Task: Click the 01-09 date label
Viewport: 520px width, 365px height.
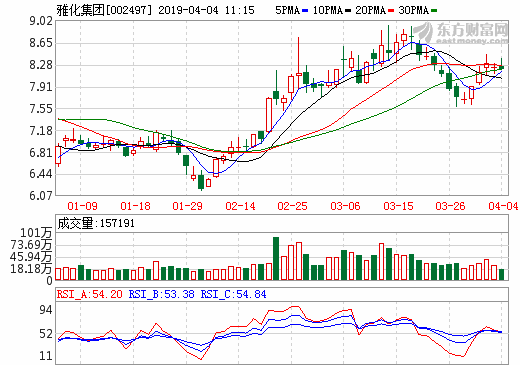Action: coord(82,206)
